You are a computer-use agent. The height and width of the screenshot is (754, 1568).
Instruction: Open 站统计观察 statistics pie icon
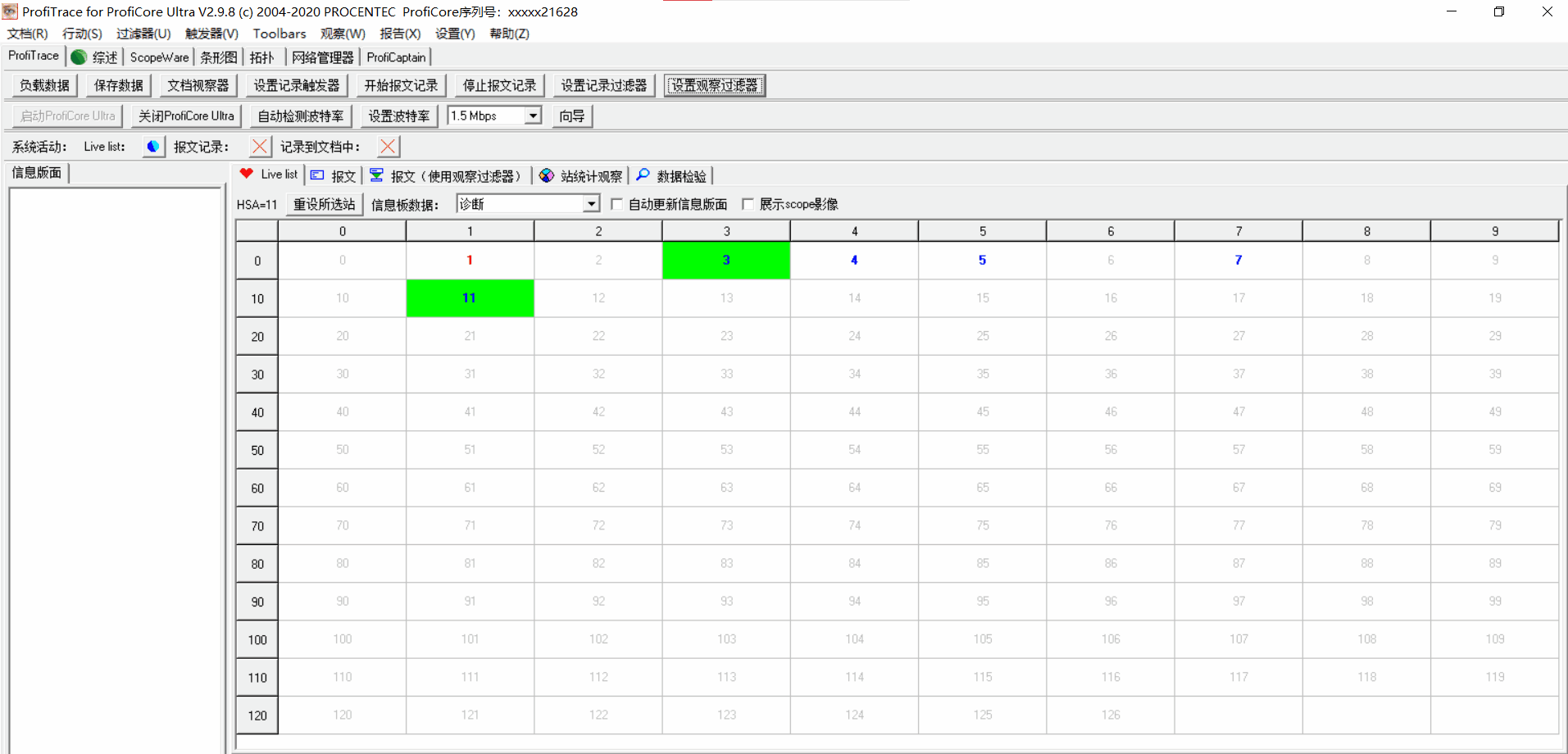[x=548, y=174]
